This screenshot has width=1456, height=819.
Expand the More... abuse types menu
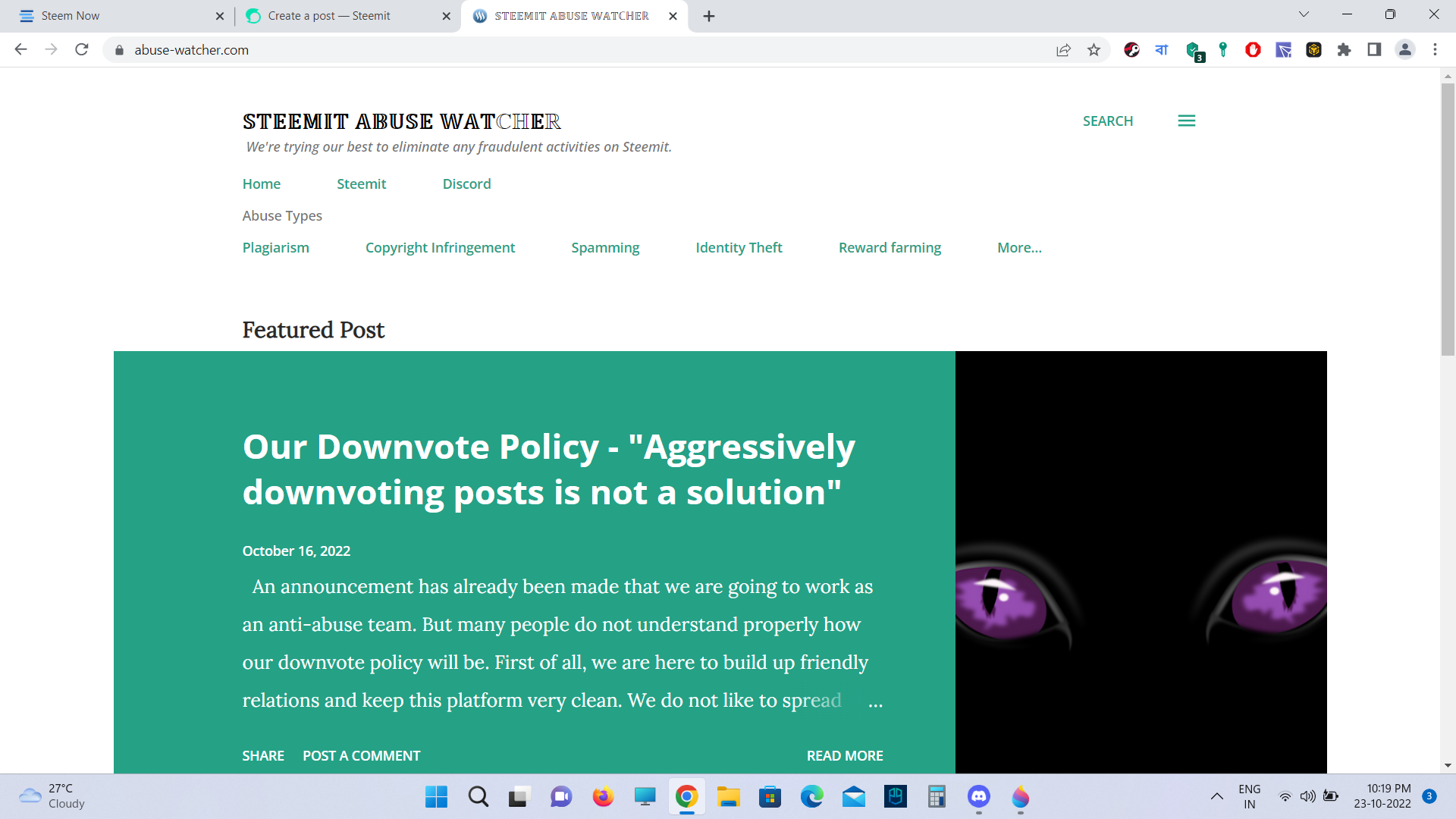(1019, 248)
